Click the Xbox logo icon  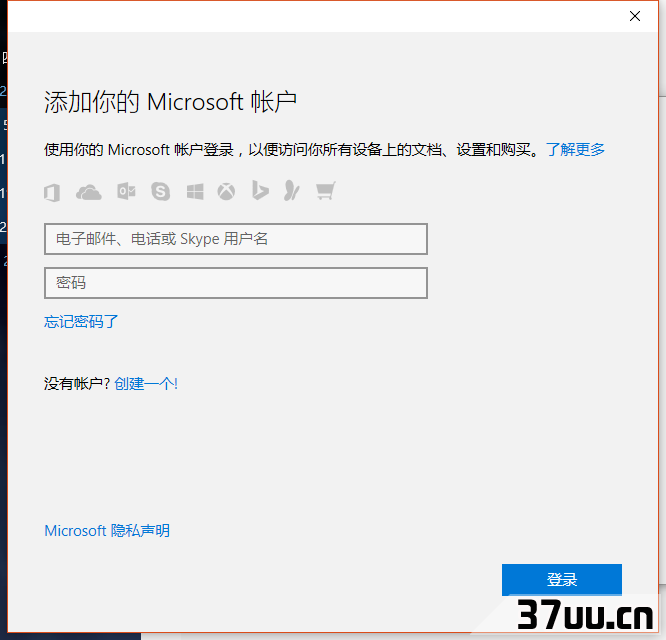tap(226, 192)
